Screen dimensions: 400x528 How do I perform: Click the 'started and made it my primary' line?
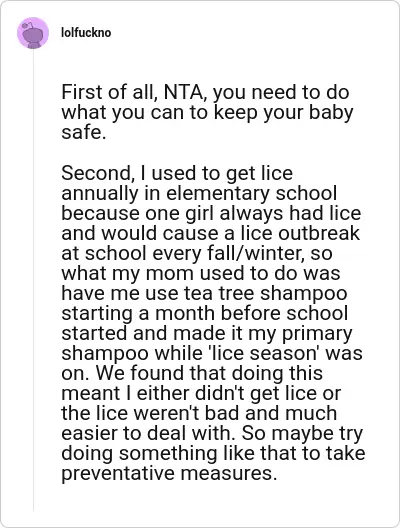tap(207, 333)
